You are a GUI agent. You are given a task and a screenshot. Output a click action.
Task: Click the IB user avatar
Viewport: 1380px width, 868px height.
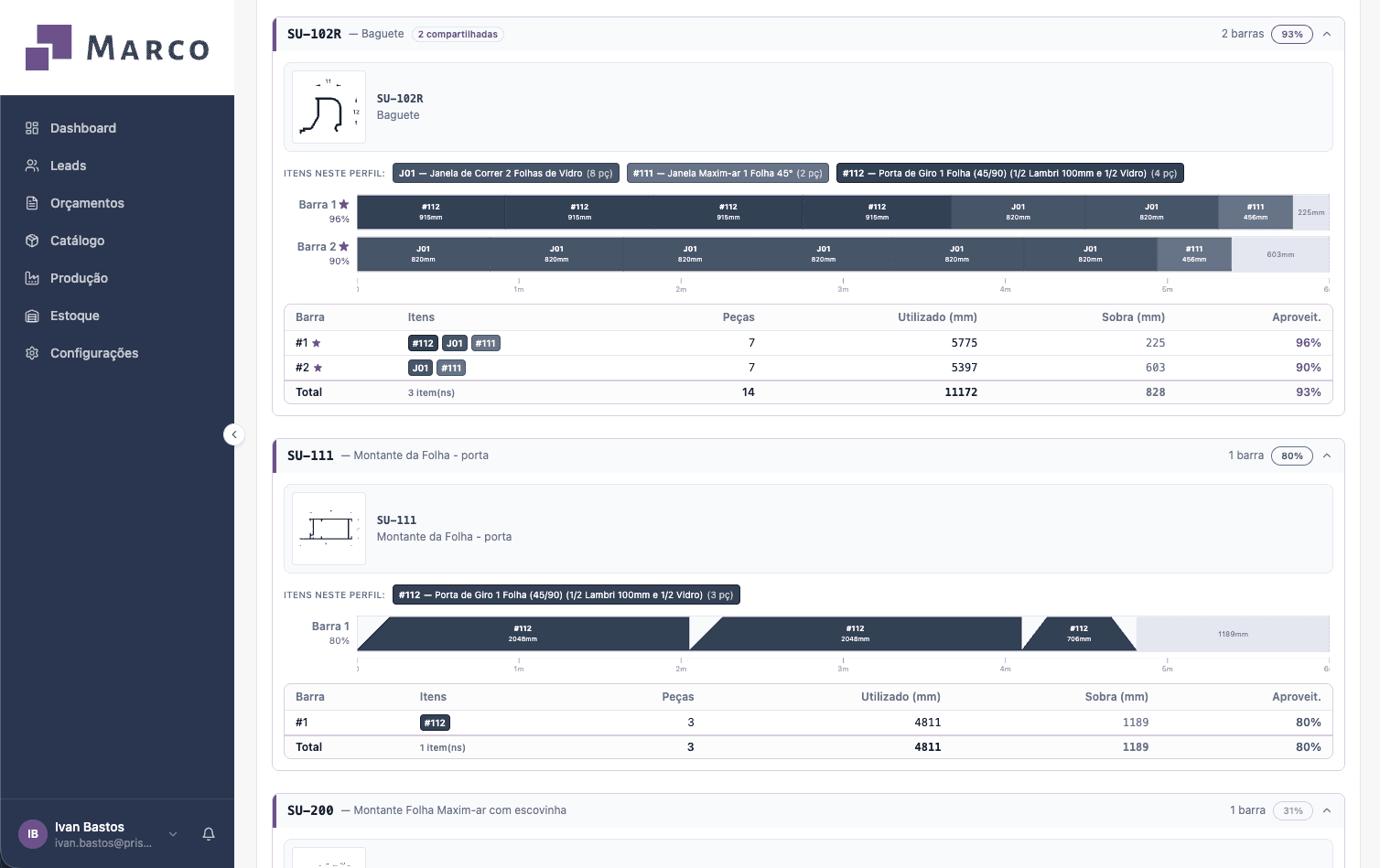[x=33, y=834]
